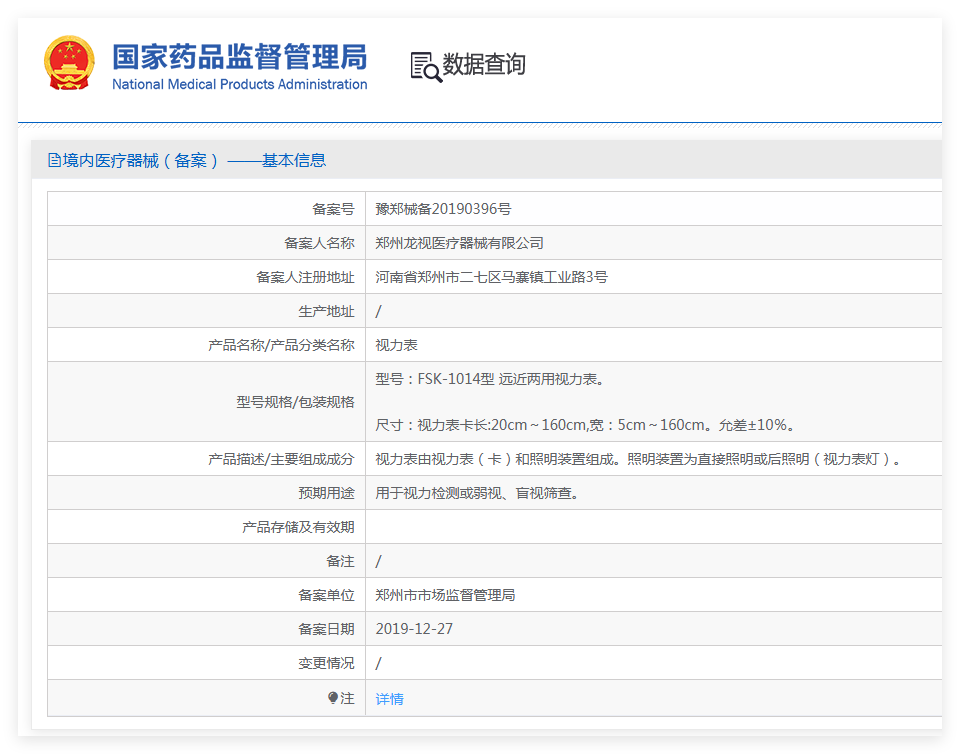This screenshot has width=960, height=754.
Task: Click the registered address value cell
Action: click(x=491, y=277)
